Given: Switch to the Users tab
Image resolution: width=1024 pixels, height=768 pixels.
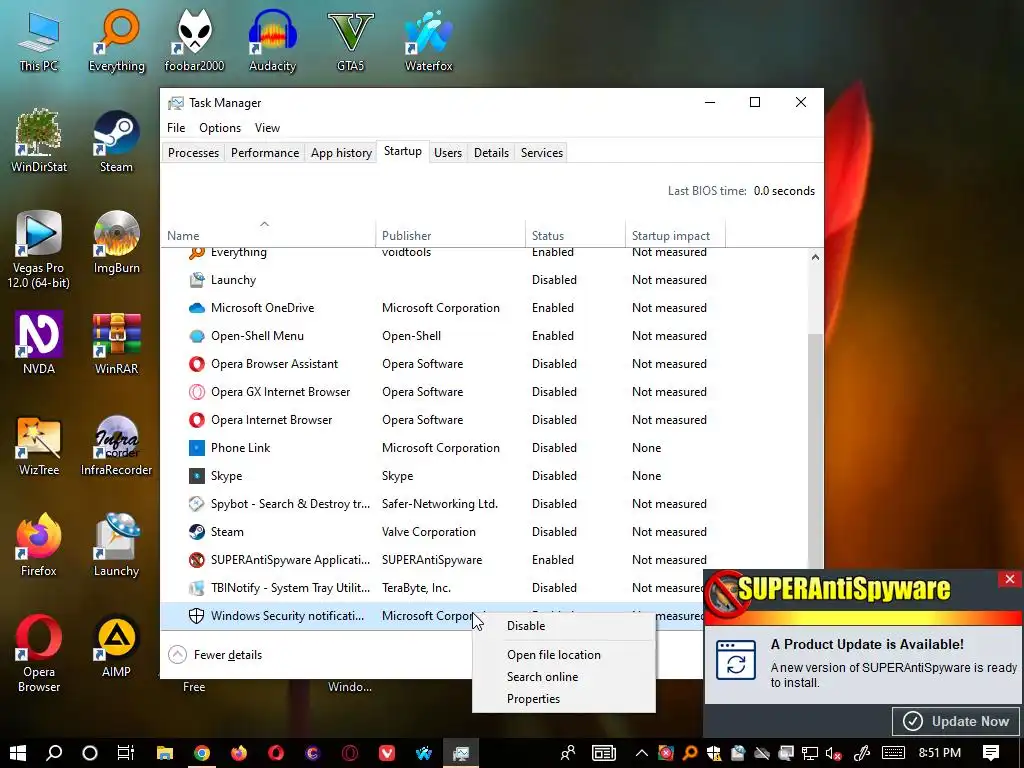Looking at the screenshot, I should [x=447, y=153].
